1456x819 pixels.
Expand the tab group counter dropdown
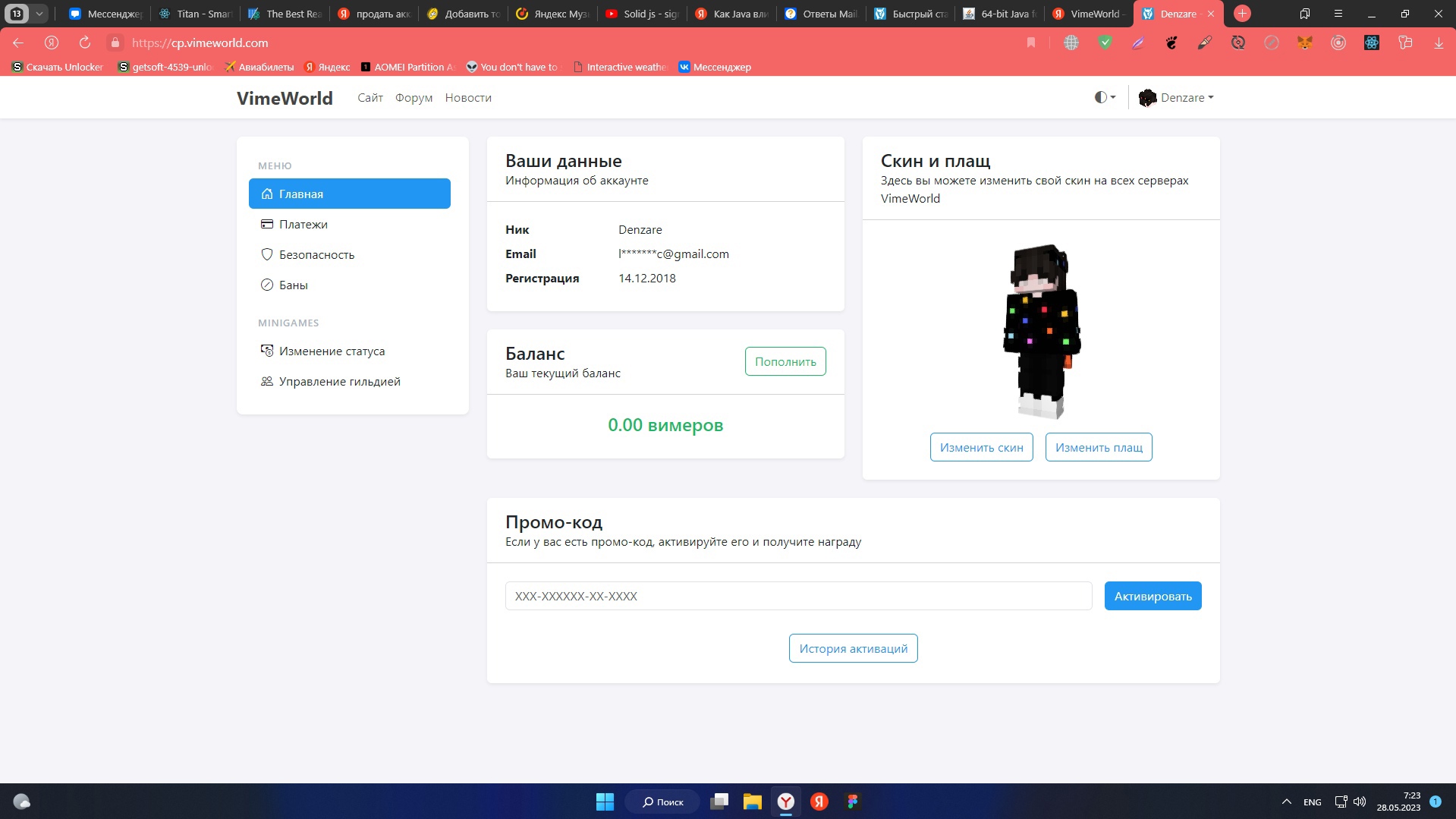coord(39,14)
